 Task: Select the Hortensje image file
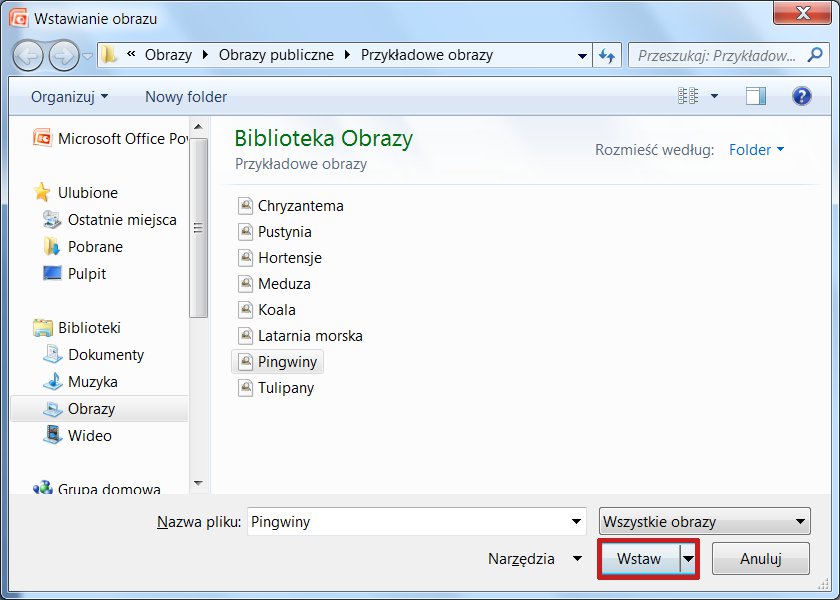coord(280,258)
